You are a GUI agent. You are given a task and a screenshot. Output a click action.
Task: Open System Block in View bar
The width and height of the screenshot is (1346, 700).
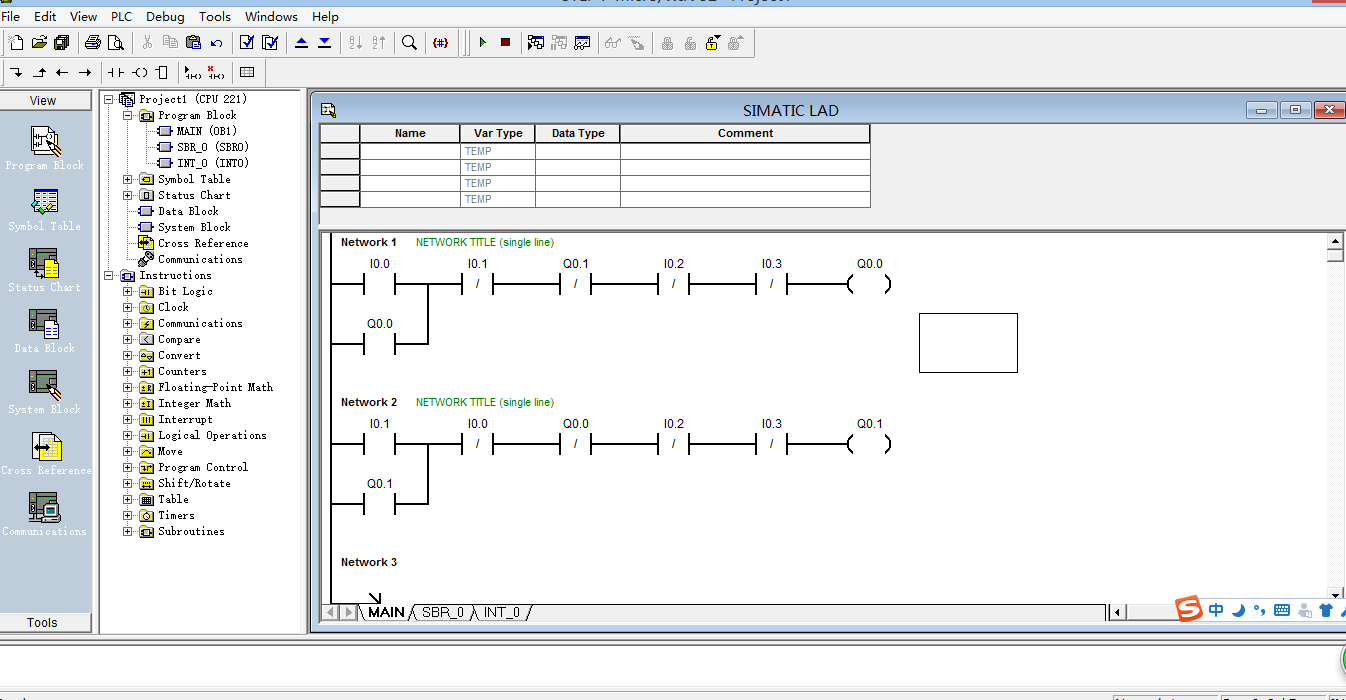pos(45,392)
